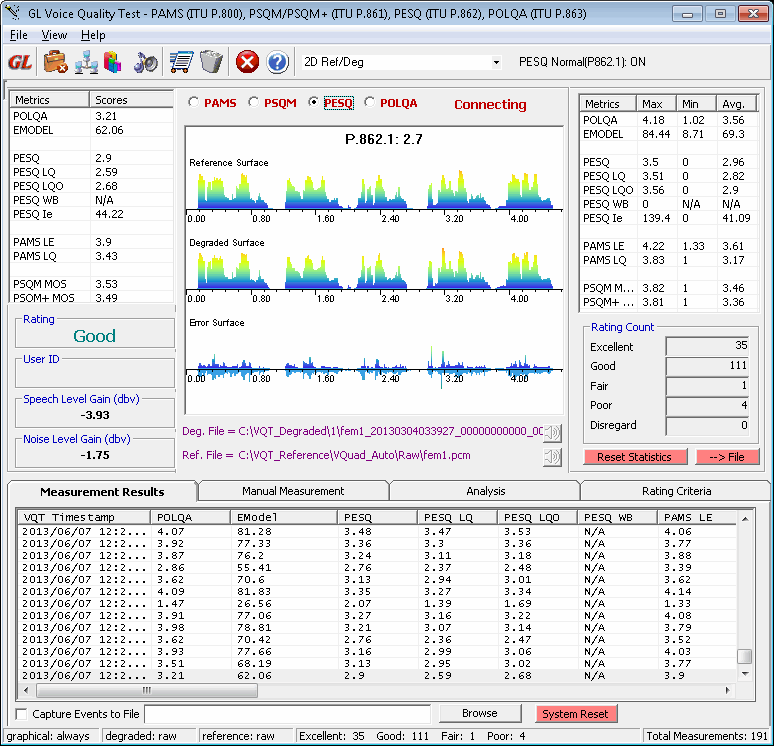The height and width of the screenshot is (747, 774).
Task: Open the network computers toolbar icon
Action: [86, 62]
